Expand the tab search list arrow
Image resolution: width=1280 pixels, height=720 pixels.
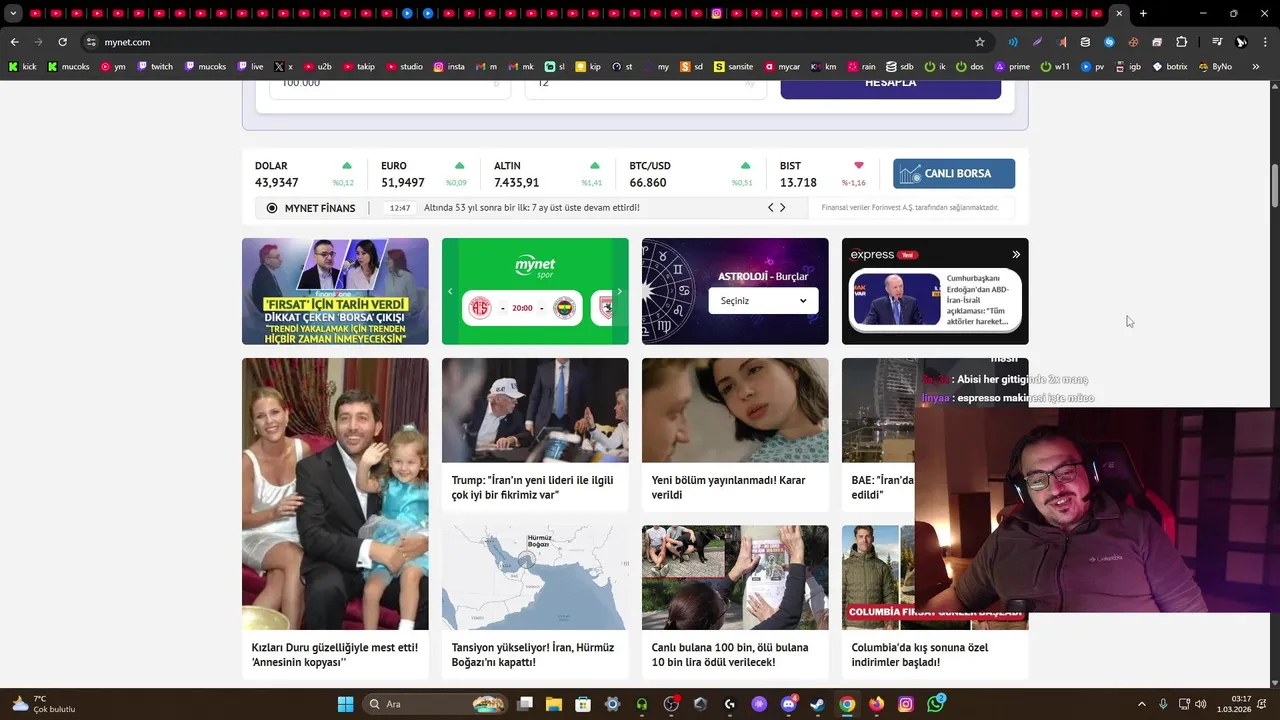click(13, 14)
